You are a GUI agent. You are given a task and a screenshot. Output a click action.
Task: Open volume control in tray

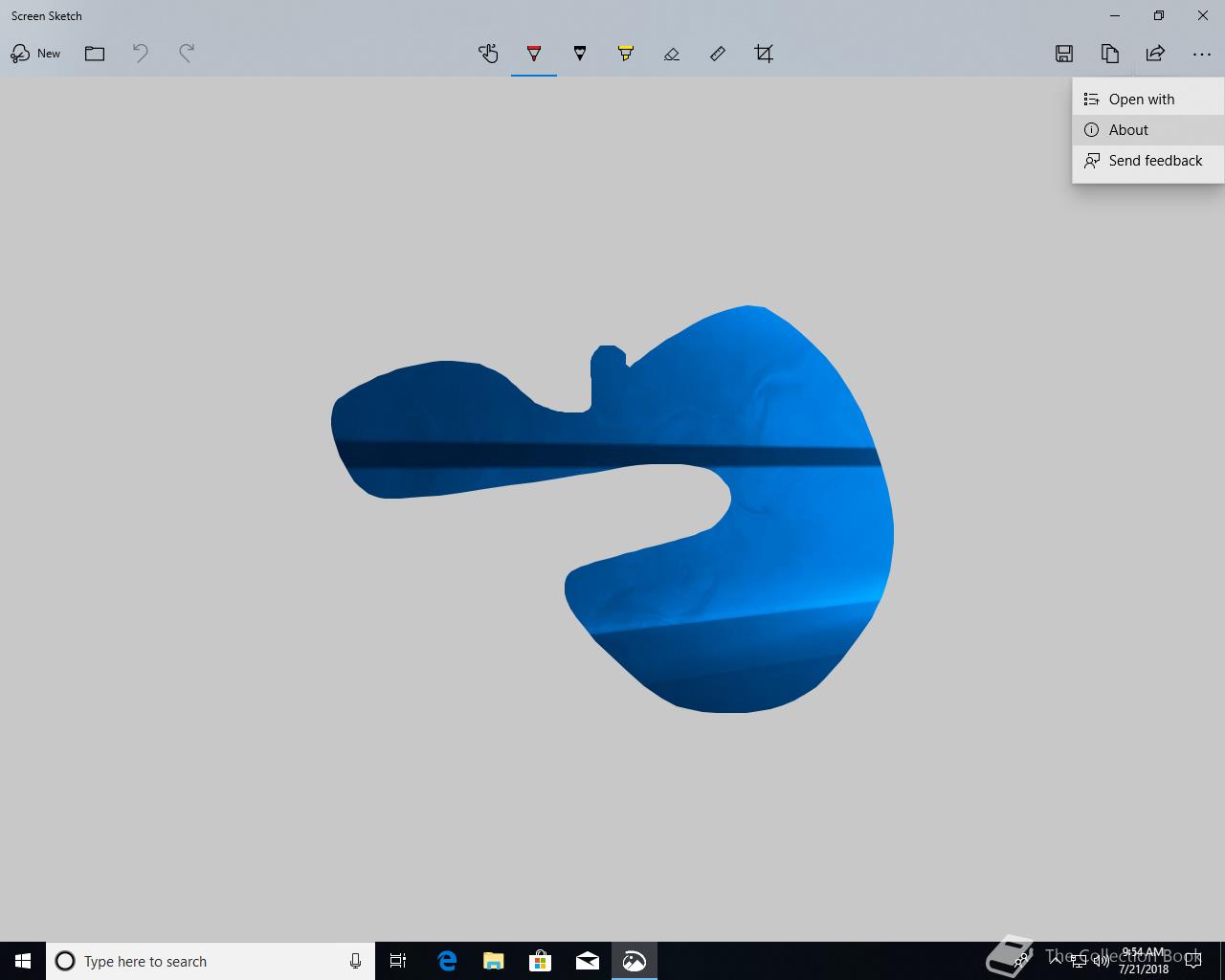click(1101, 961)
